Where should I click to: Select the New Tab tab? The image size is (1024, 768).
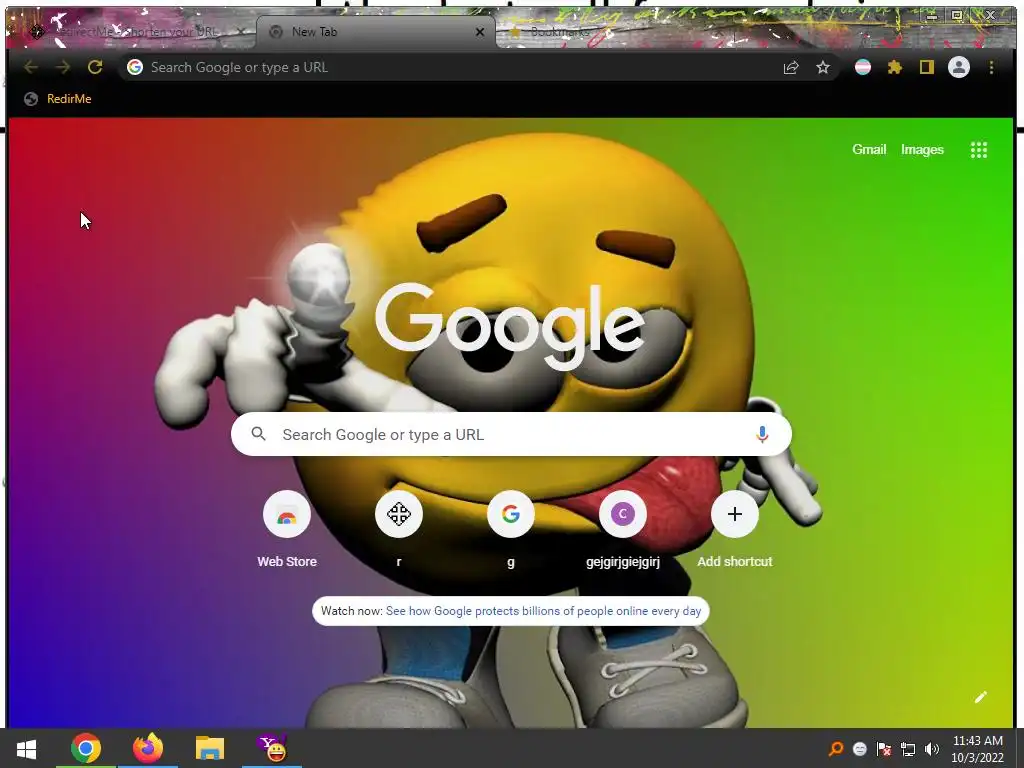tap(376, 31)
